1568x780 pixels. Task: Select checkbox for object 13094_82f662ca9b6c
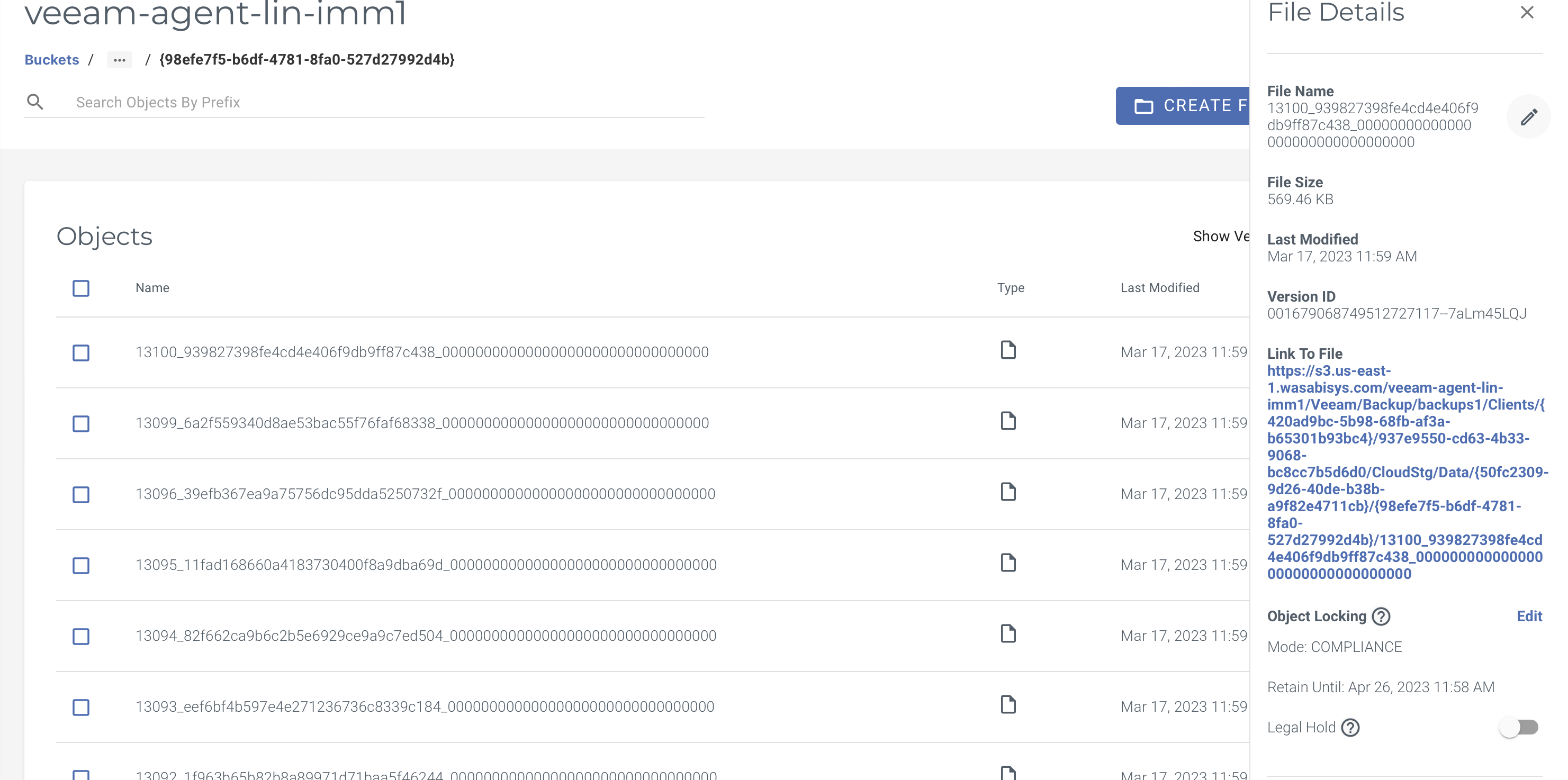(x=81, y=637)
